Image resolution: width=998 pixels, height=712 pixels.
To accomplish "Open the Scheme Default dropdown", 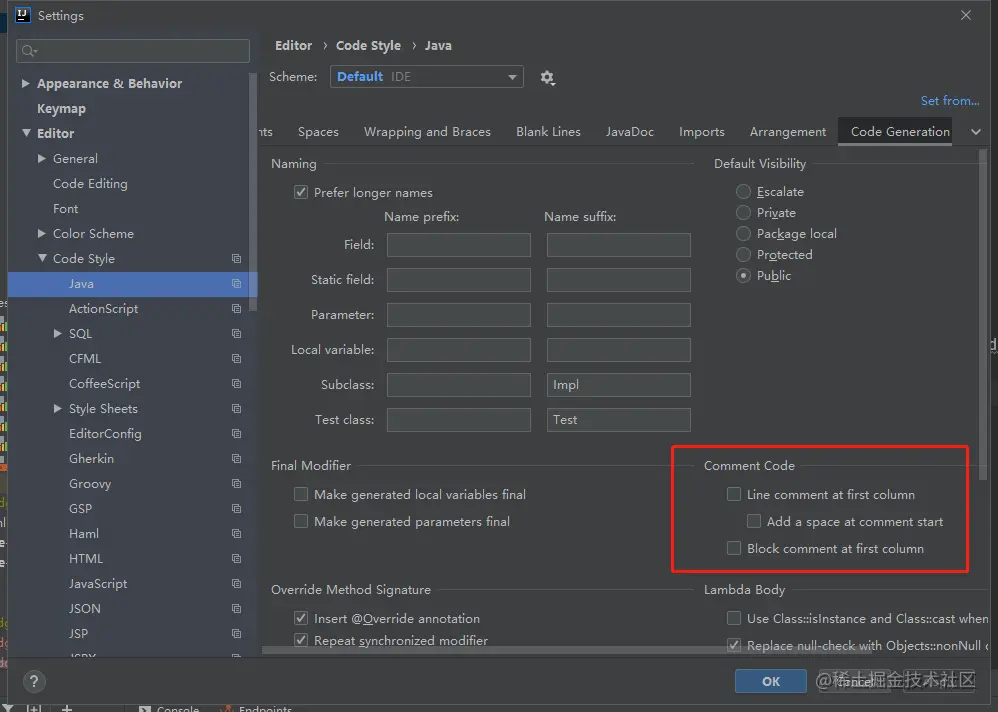I will tap(426, 77).
